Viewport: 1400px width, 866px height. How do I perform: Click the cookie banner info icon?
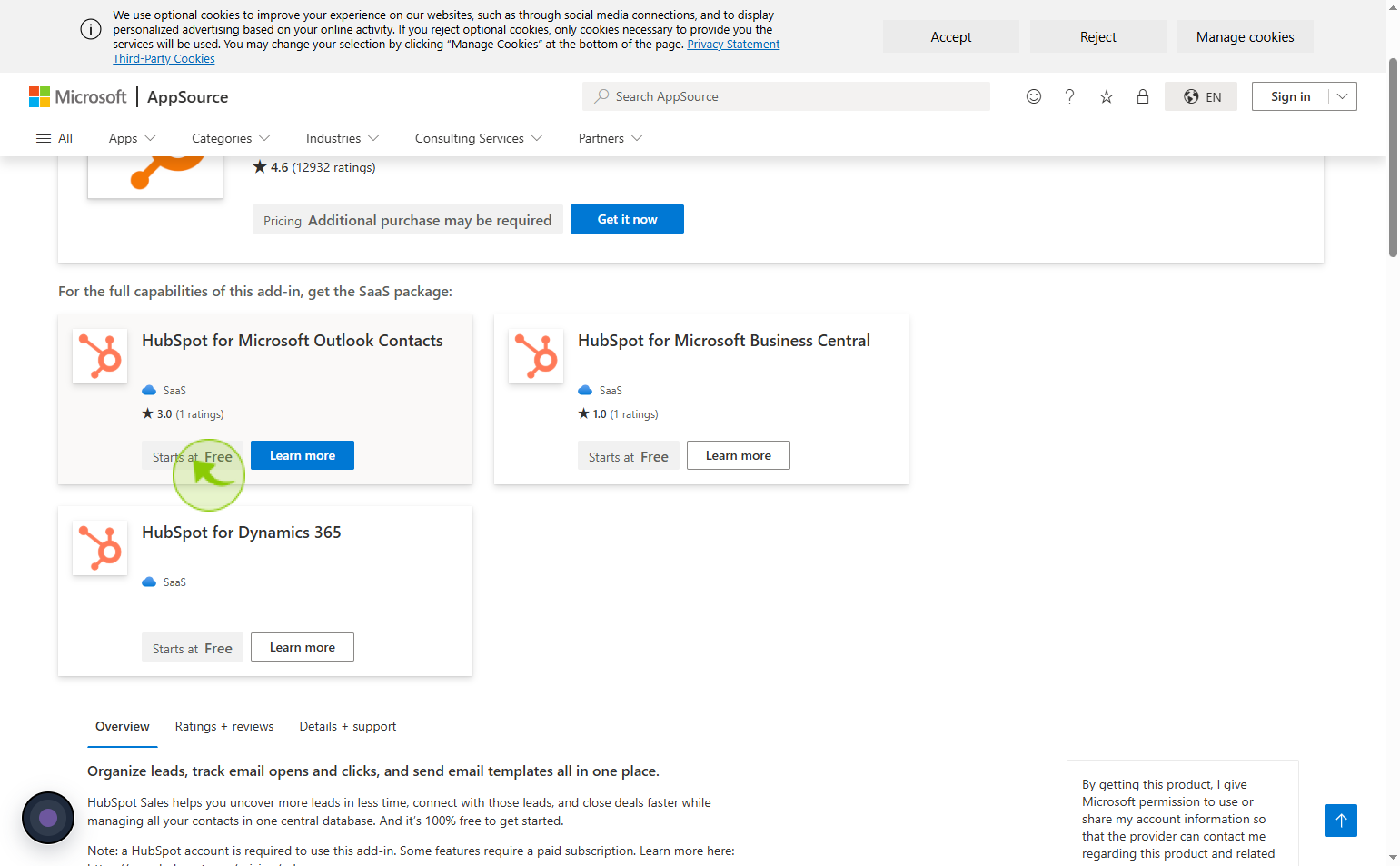point(91,29)
